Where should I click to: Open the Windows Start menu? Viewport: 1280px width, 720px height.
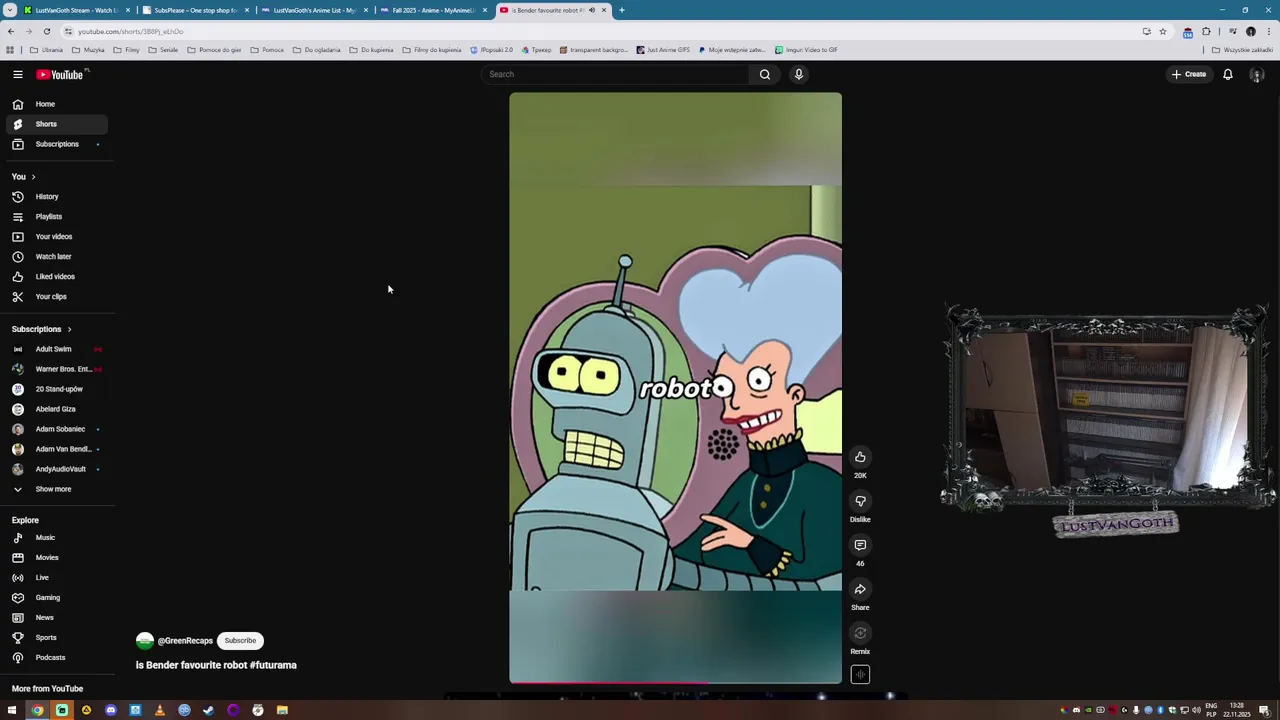coord(12,711)
